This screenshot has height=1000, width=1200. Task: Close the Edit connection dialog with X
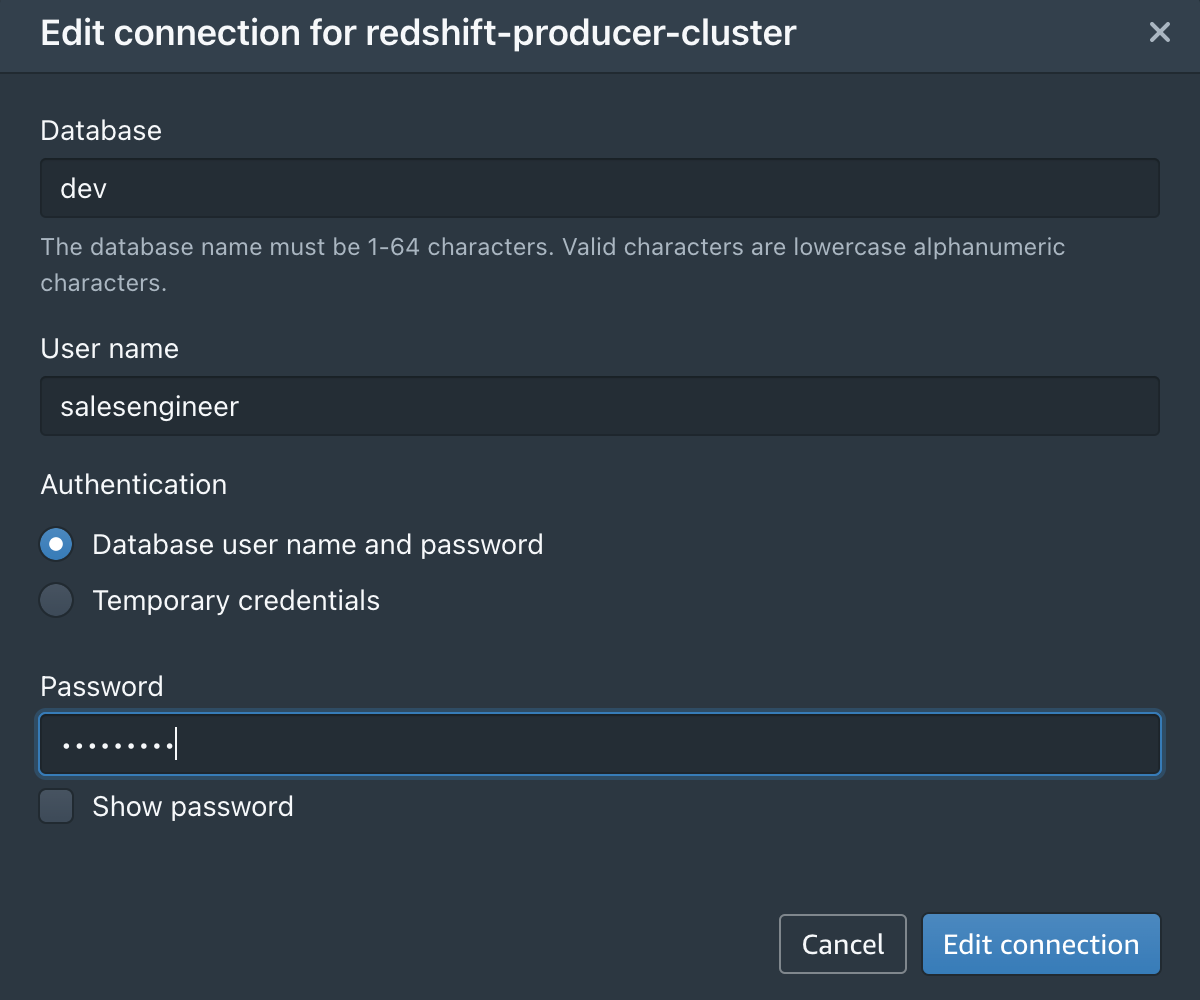(x=1159, y=33)
